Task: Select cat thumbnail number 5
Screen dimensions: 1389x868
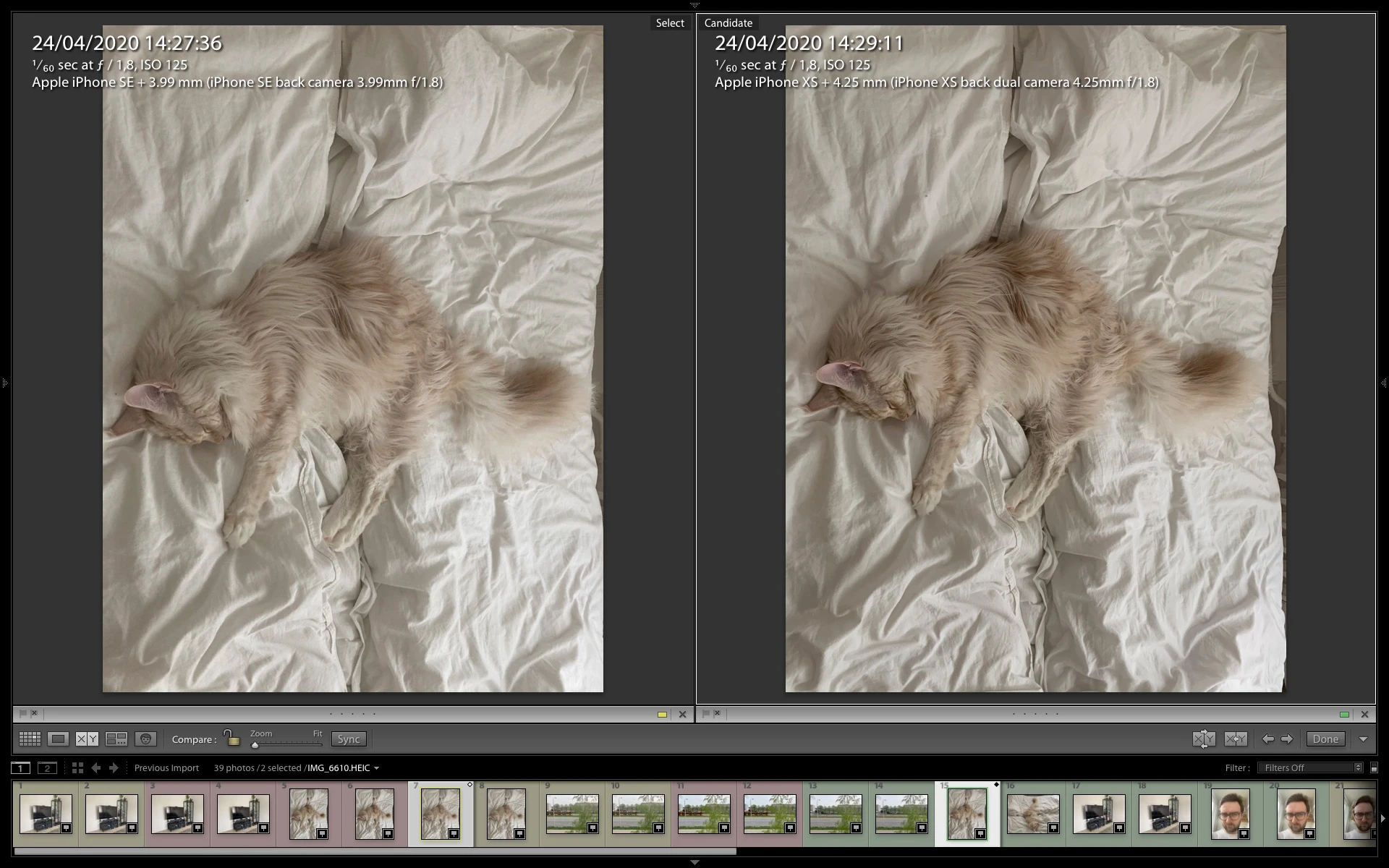Action: [x=309, y=814]
